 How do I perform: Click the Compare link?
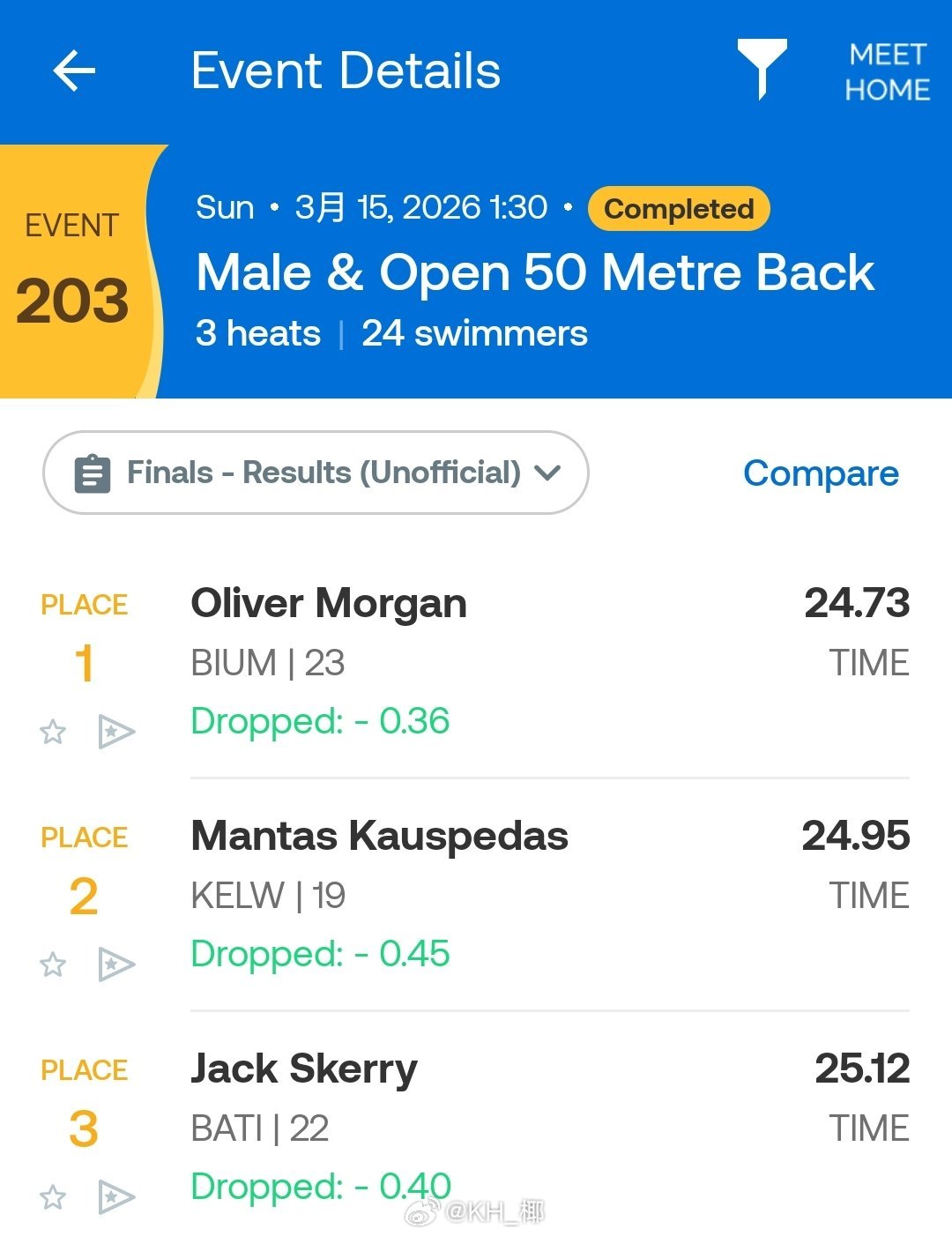821,473
